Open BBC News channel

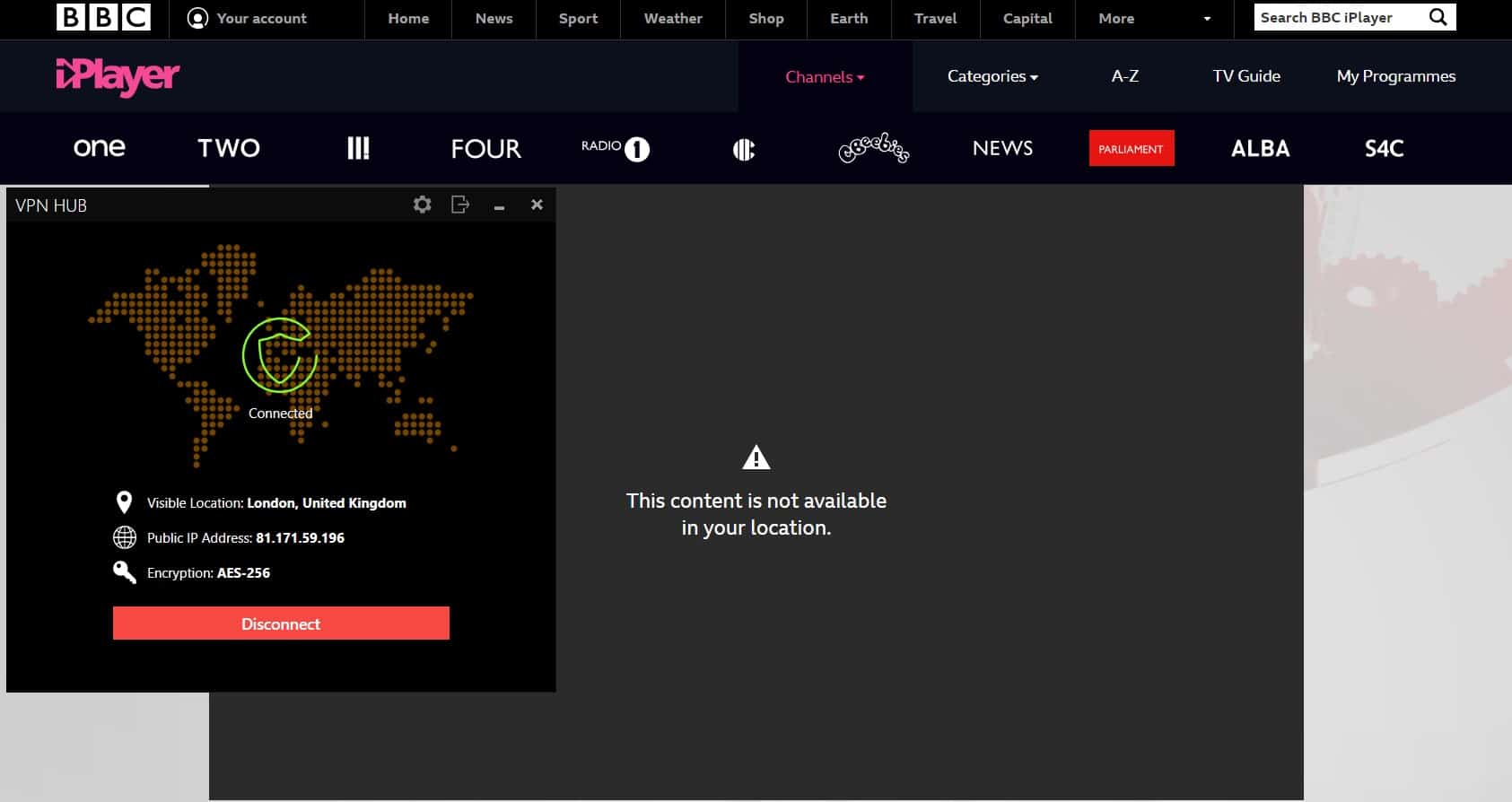click(x=1002, y=148)
